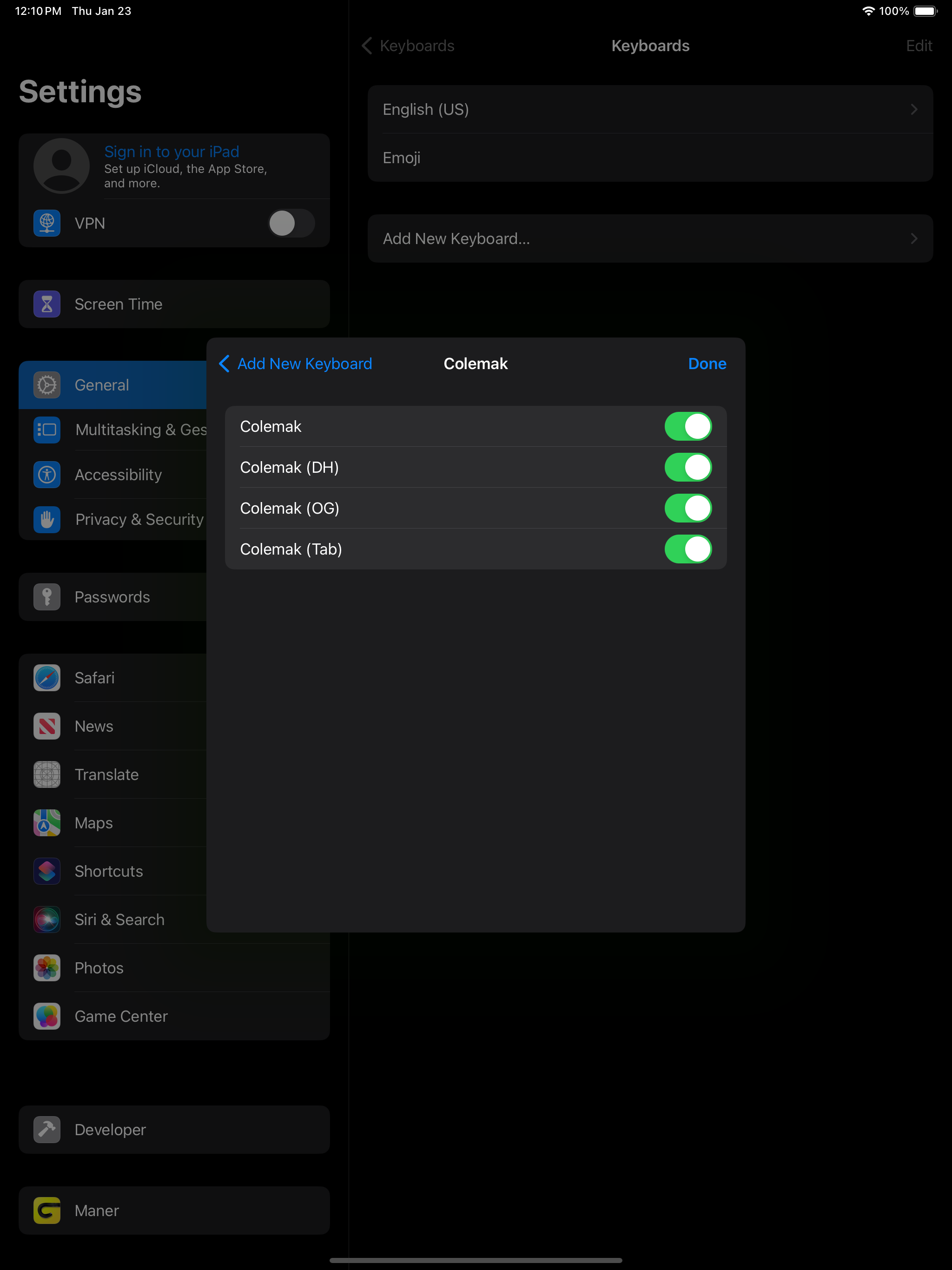Turn off the Colemak (OG) switch
The image size is (952, 1270).
click(x=688, y=508)
